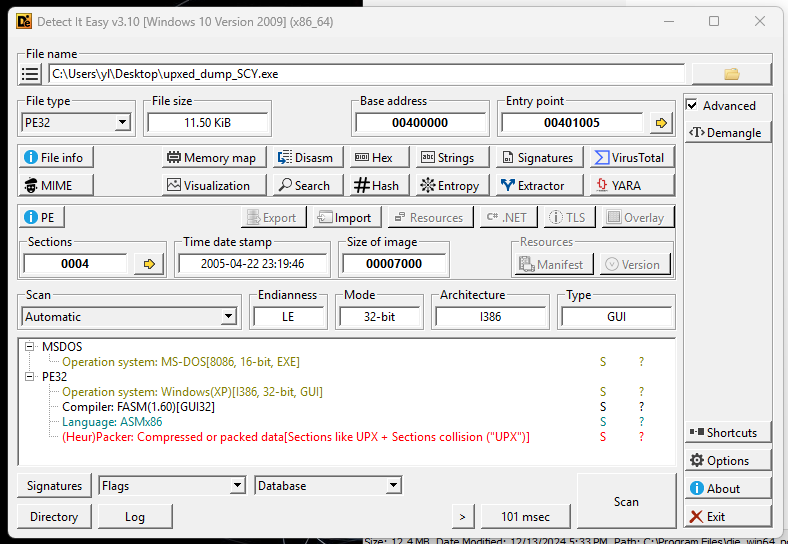Uncheck the Advanced checkbox
The width and height of the screenshot is (788, 544).
[693, 106]
